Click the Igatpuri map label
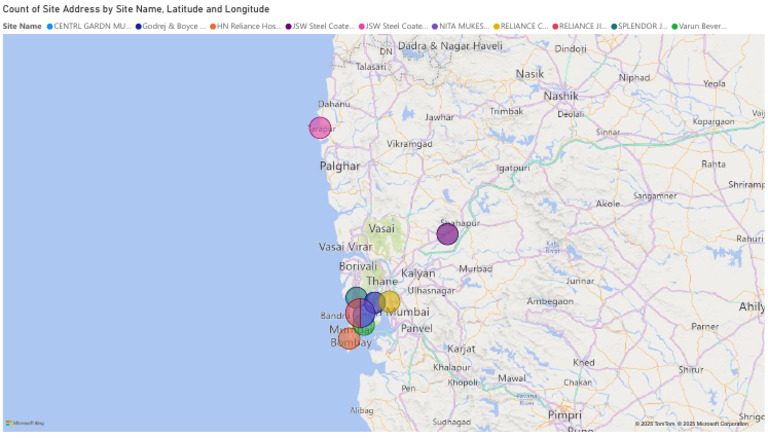Screen dimensions: 768x438 click(x=513, y=168)
